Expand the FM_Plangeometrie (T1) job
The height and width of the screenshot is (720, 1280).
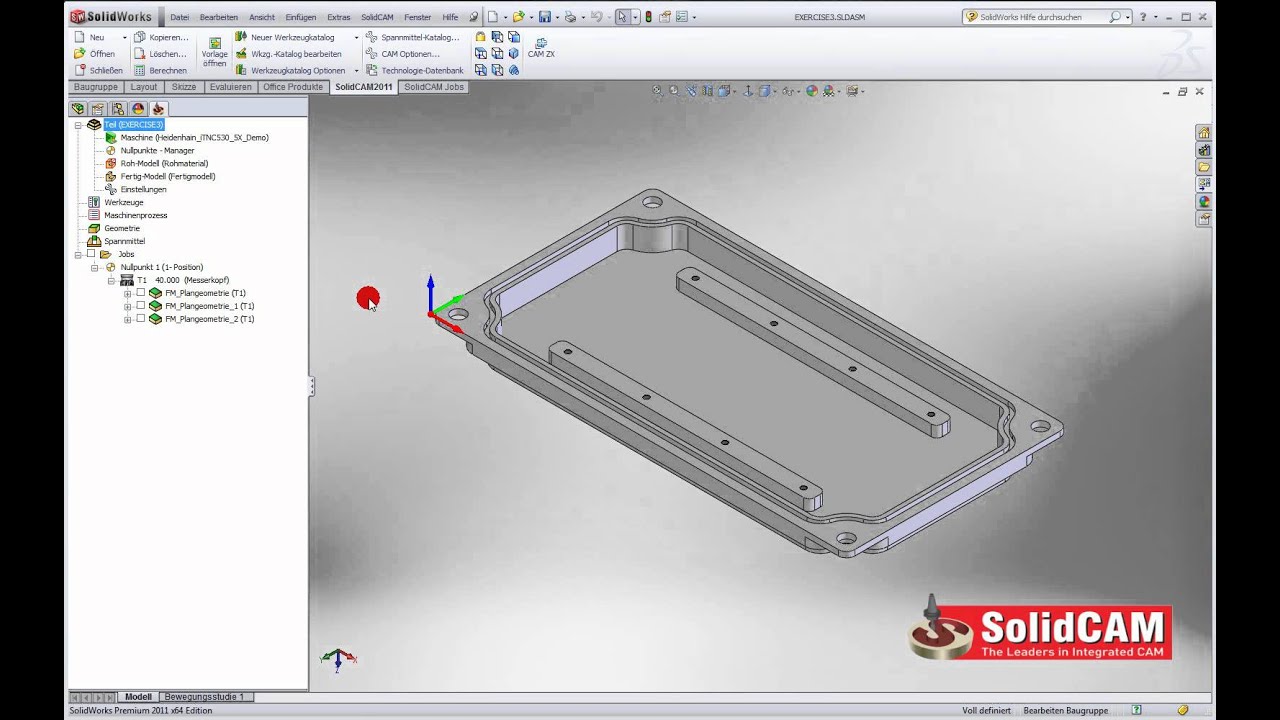pos(127,293)
